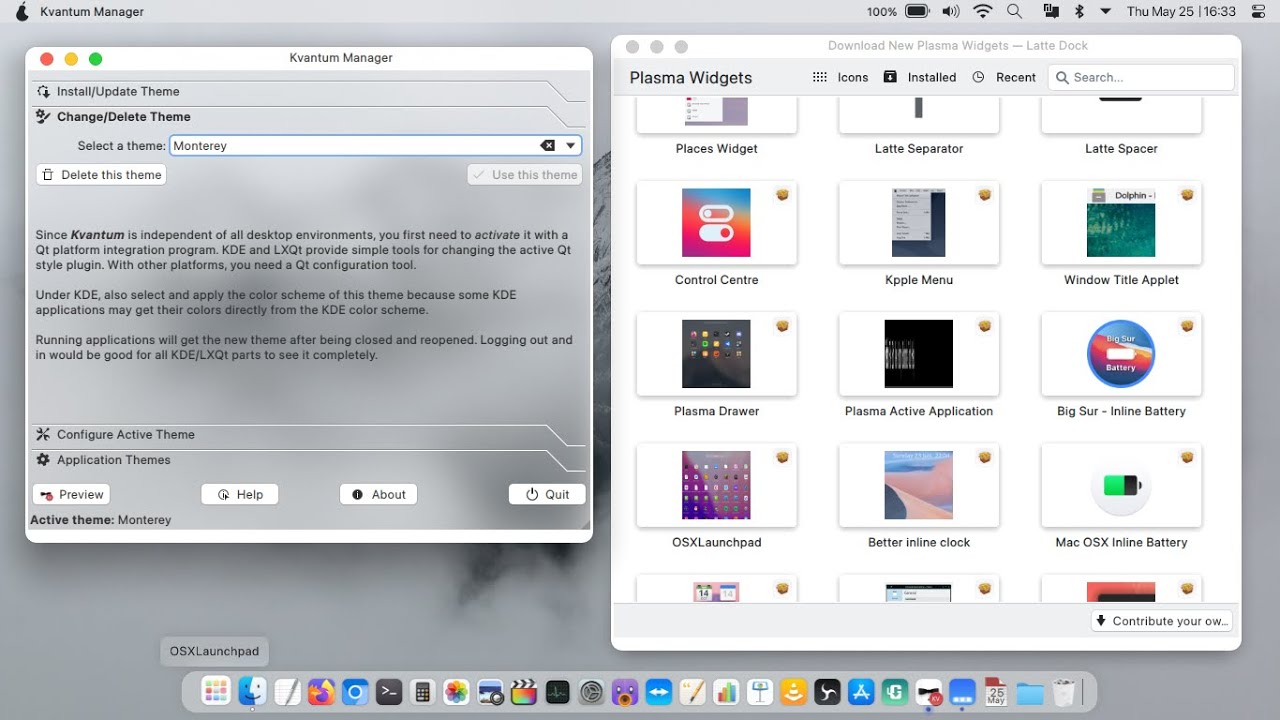Click the "Places Widget" label
Image resolution: width=1280 pixels, height=720 pixels.
coord(716,149)
